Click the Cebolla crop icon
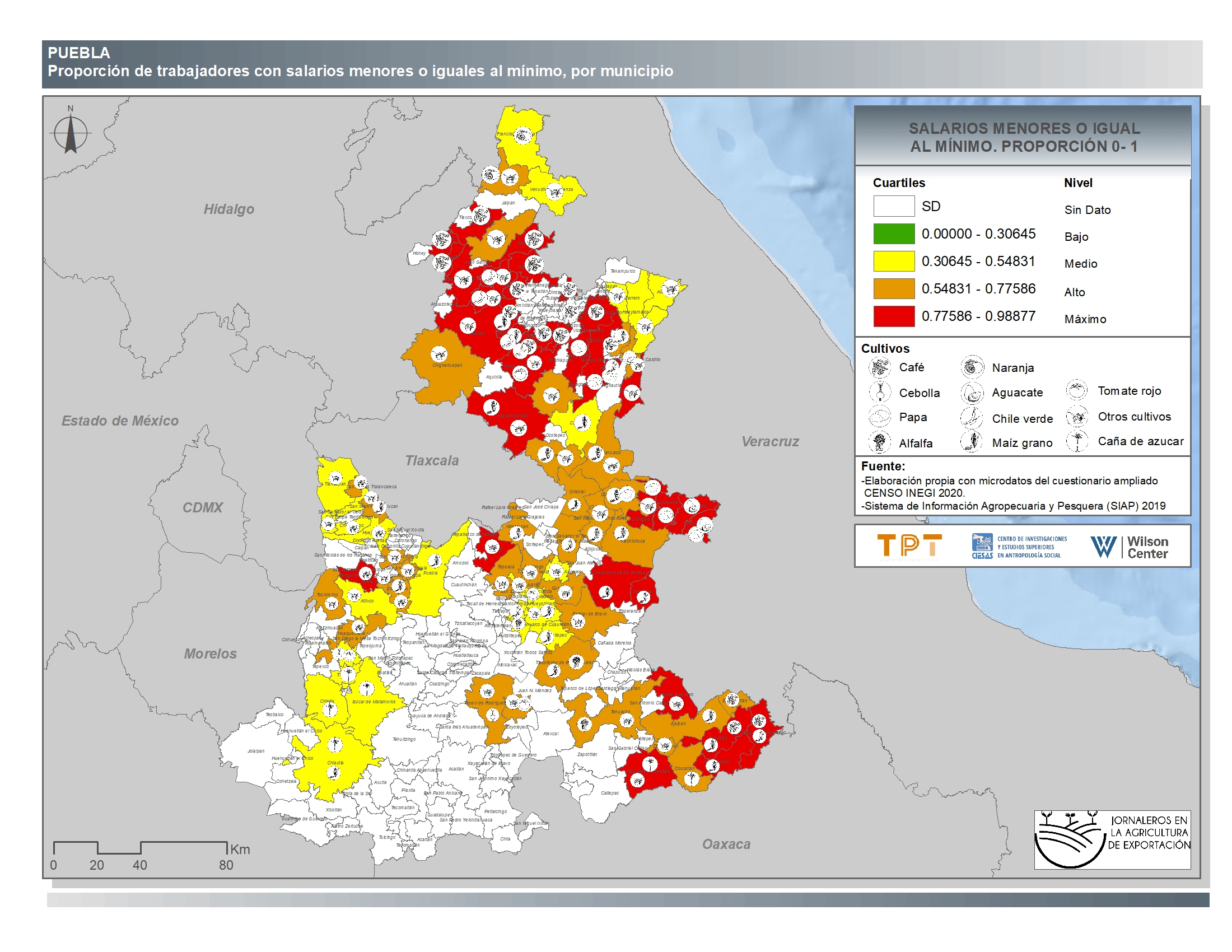 pos(879,391)
